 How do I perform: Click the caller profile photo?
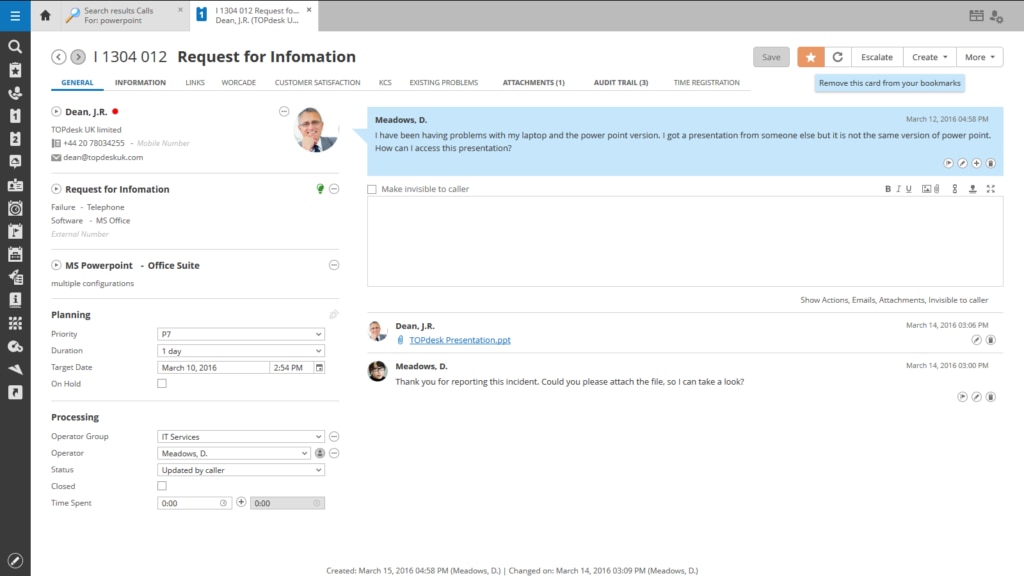tap(316, 129)
